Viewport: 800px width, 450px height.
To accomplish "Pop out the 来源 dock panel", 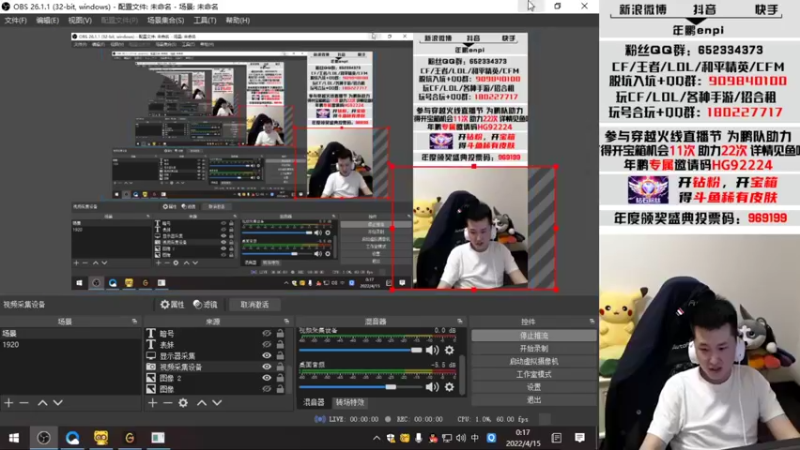I will [286, 321].
